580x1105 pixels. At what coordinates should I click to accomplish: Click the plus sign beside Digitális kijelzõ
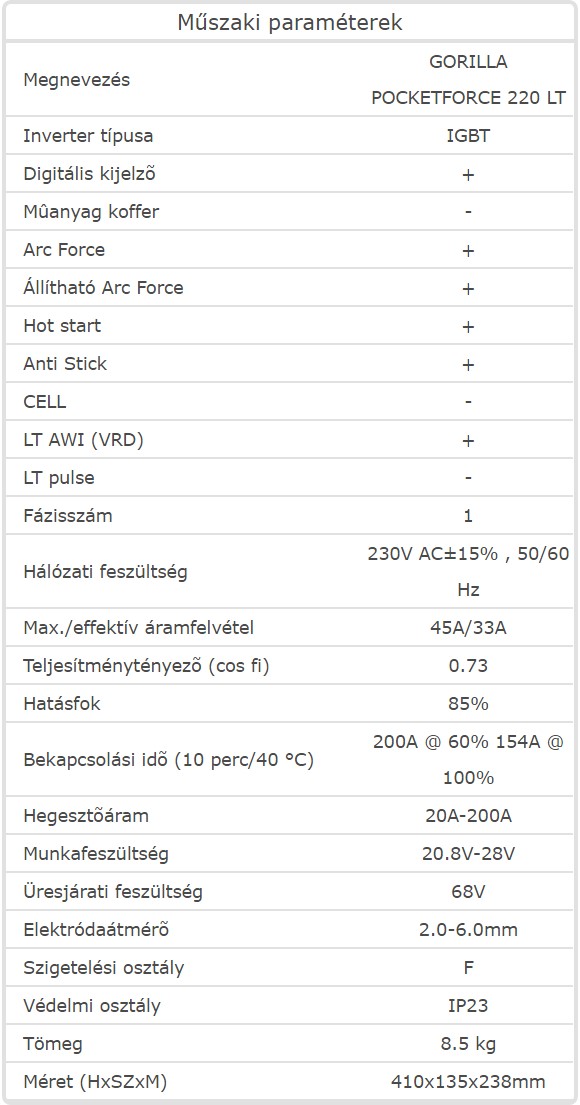pyautogui.click(x=468, y=175)
